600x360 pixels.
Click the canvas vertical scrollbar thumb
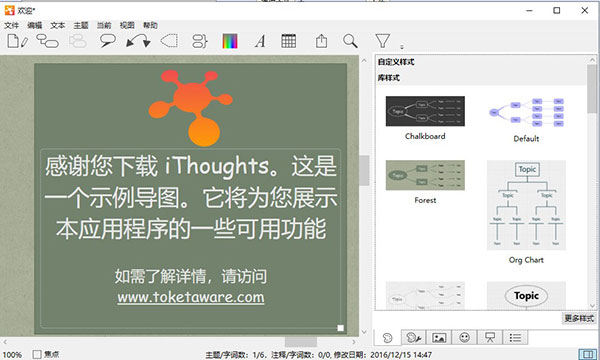(364, 170)
